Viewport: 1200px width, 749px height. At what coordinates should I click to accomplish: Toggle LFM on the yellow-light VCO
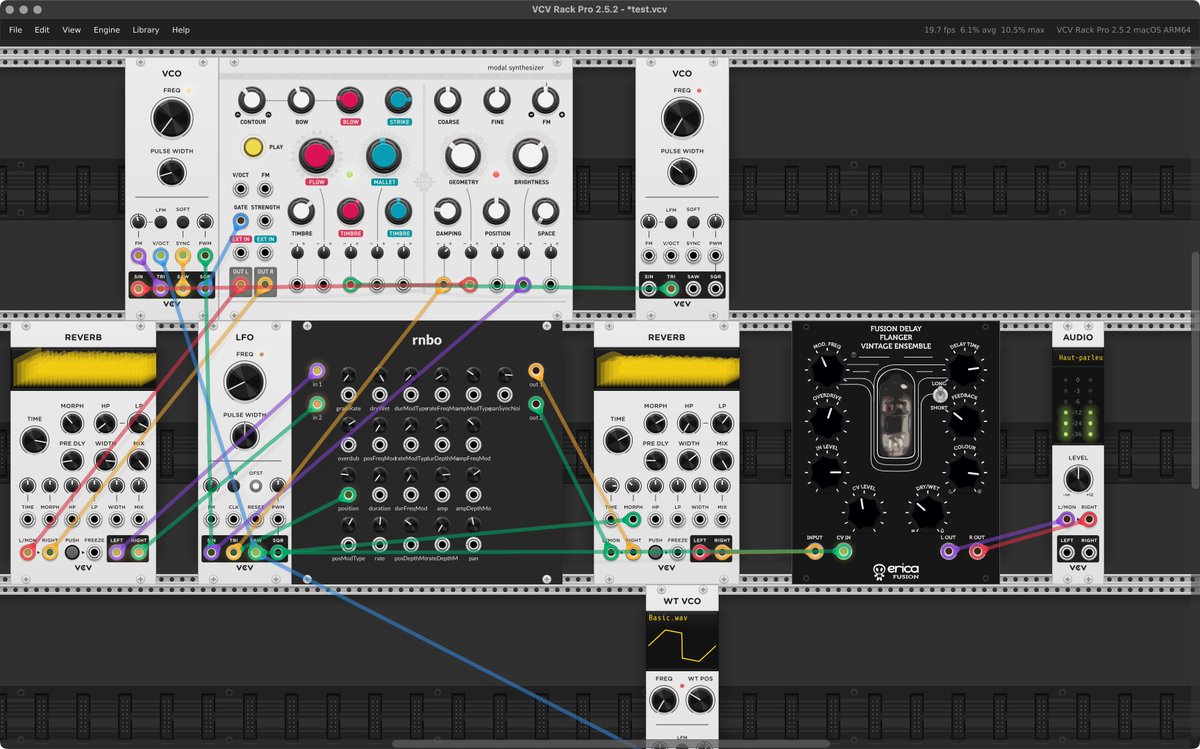[160, 222]
